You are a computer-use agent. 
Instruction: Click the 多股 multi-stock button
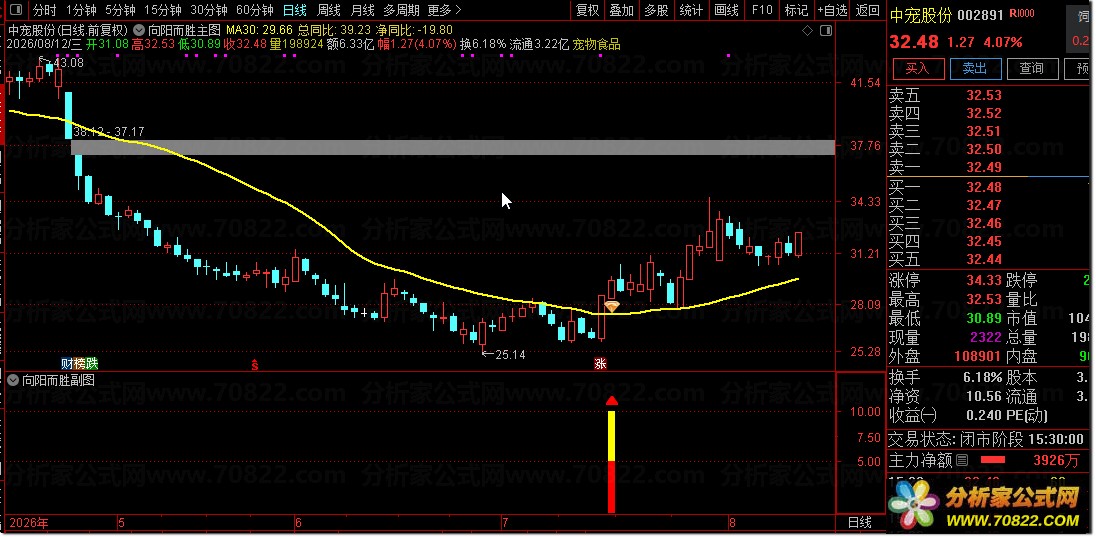656,10
